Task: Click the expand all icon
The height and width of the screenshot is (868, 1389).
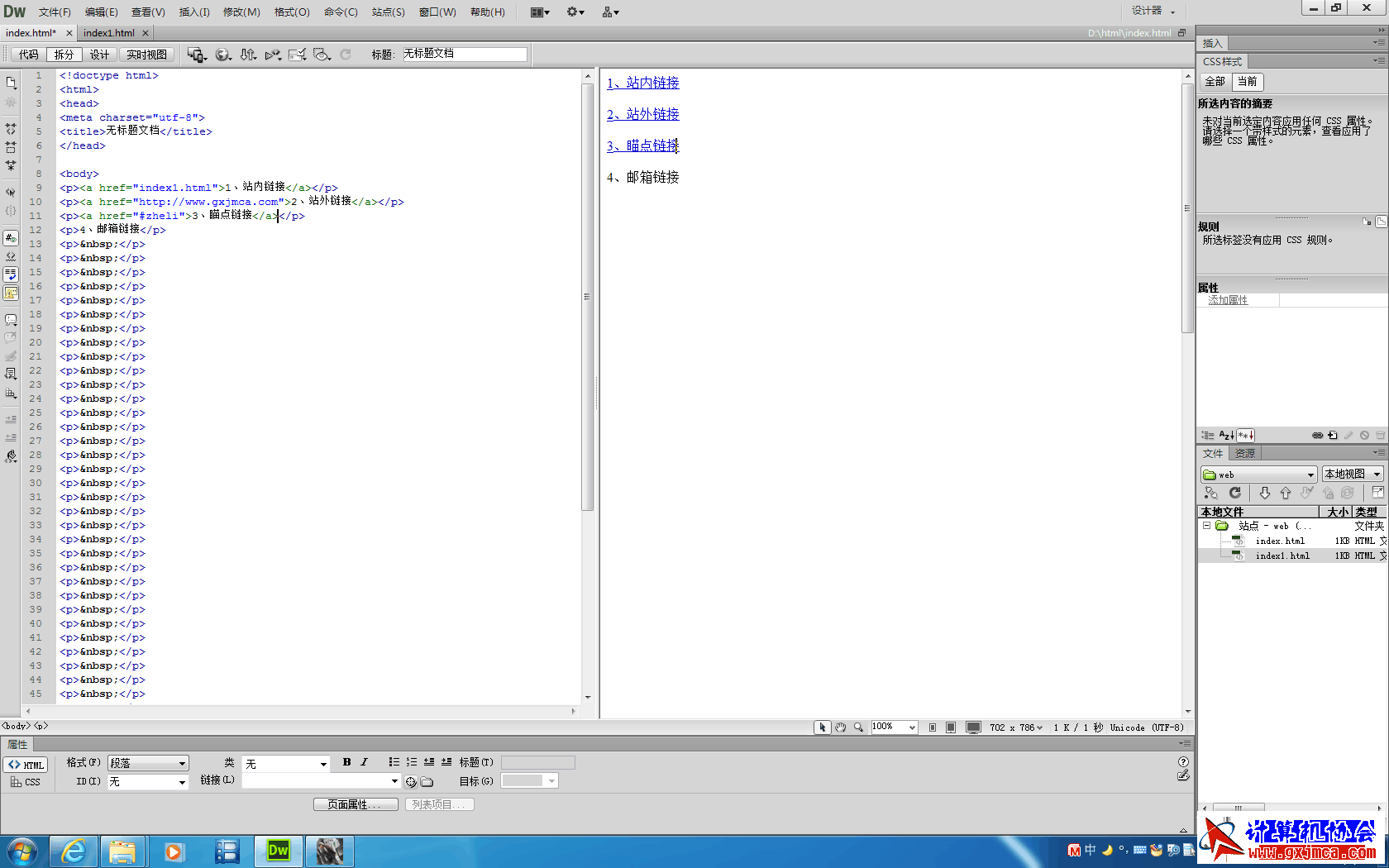Action: pyautogui.click(x=11, y=165)
